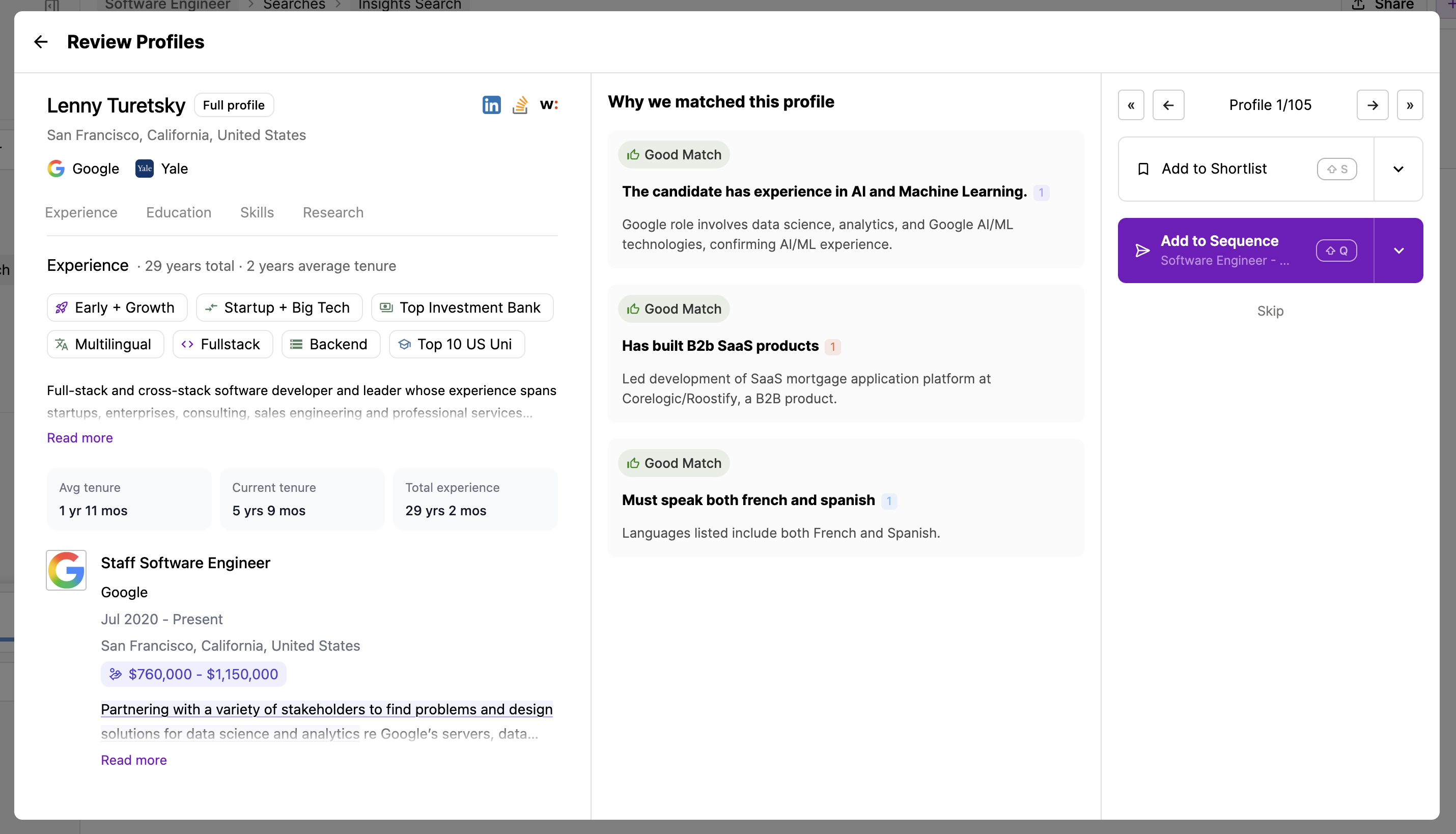This screenshot has width=1456, height=834.
Task: Click the send icon in Add to Sequence
Action: (x=1142, y=251)
